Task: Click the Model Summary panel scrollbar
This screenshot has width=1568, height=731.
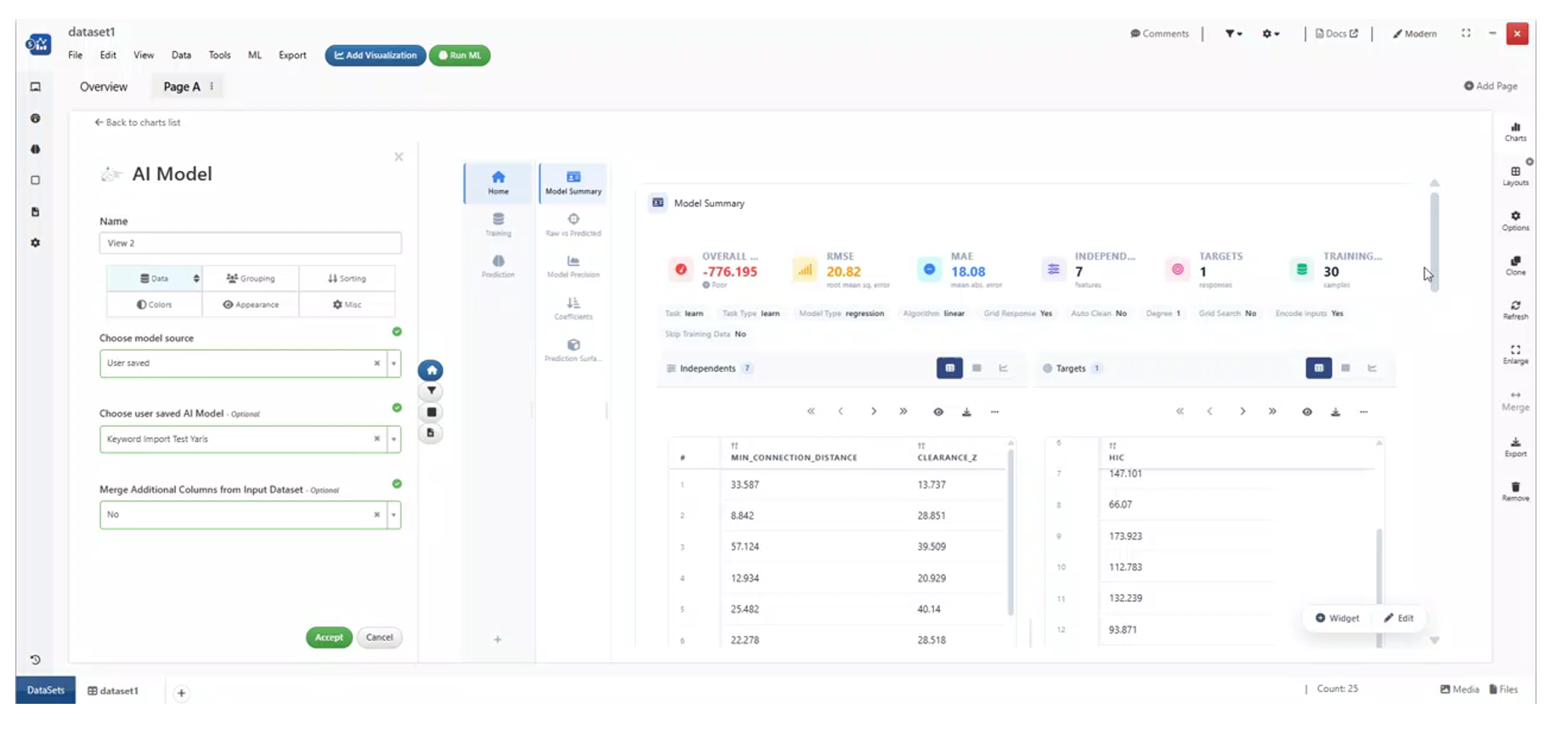Action: coord(1435,242)
